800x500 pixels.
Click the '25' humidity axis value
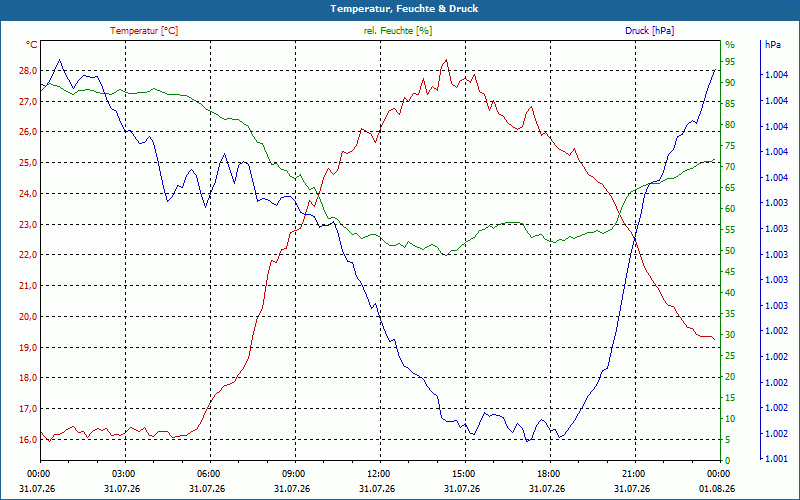(730, 356)
